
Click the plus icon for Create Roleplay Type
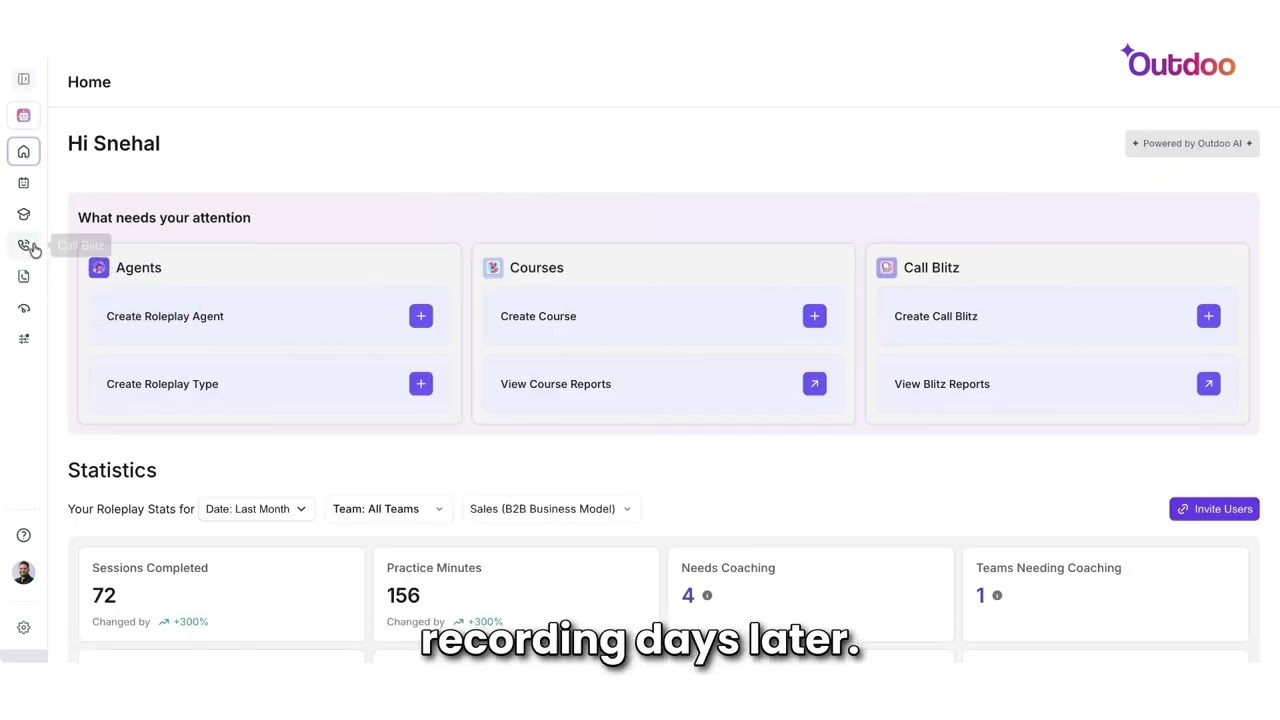click(421, 384)
